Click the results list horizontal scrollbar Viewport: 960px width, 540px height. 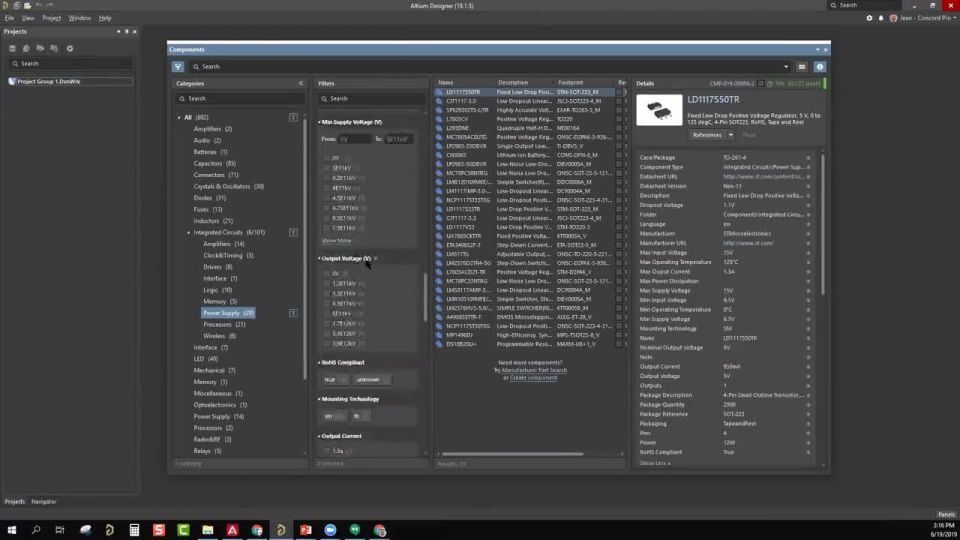point(512,454)
